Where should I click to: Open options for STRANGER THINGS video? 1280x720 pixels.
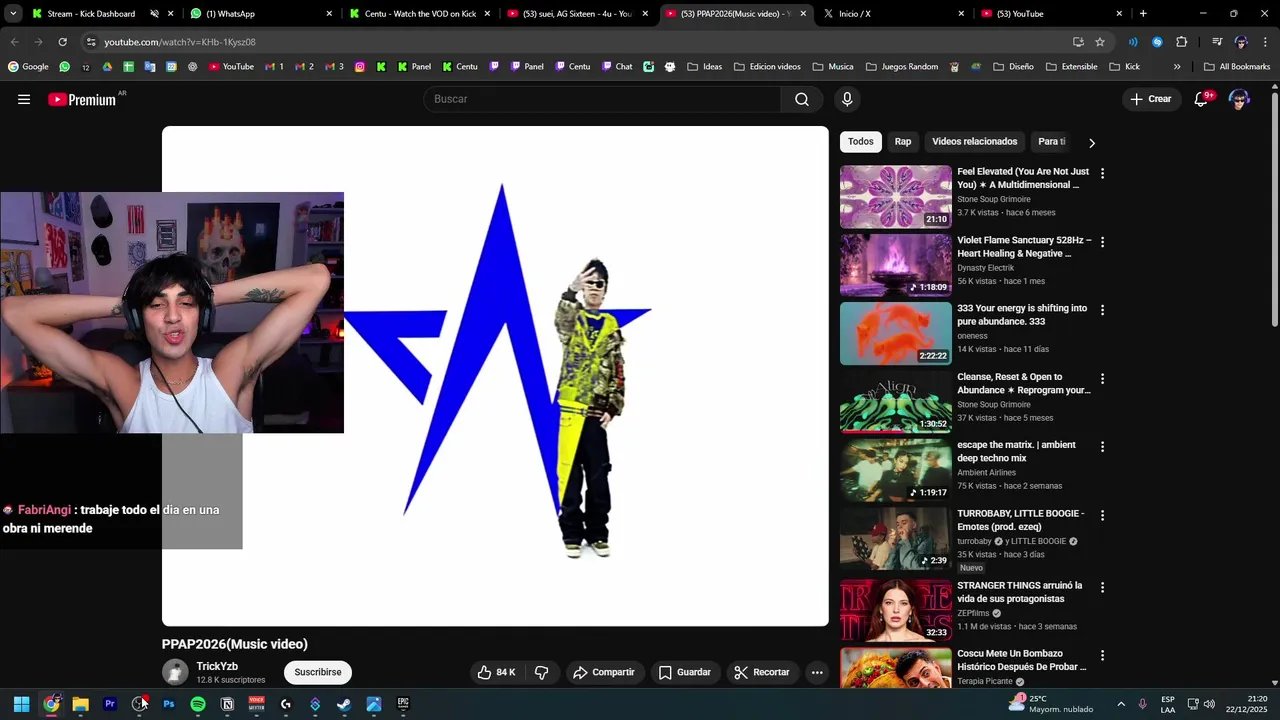[x=1102, y=587]
